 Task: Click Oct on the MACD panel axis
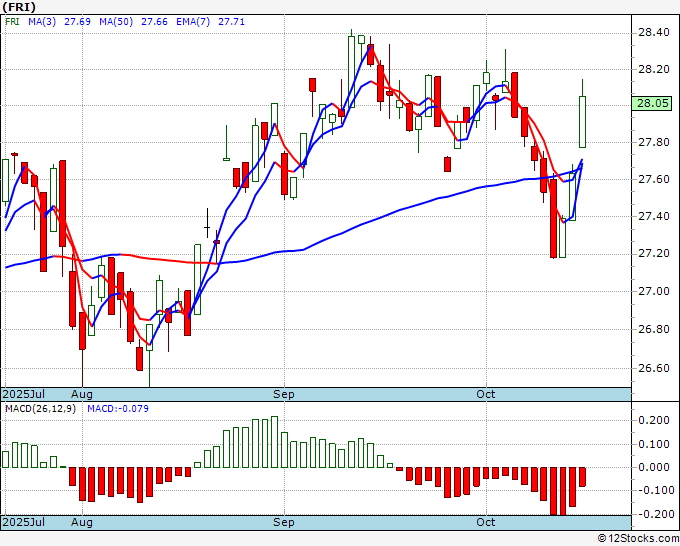485,522
